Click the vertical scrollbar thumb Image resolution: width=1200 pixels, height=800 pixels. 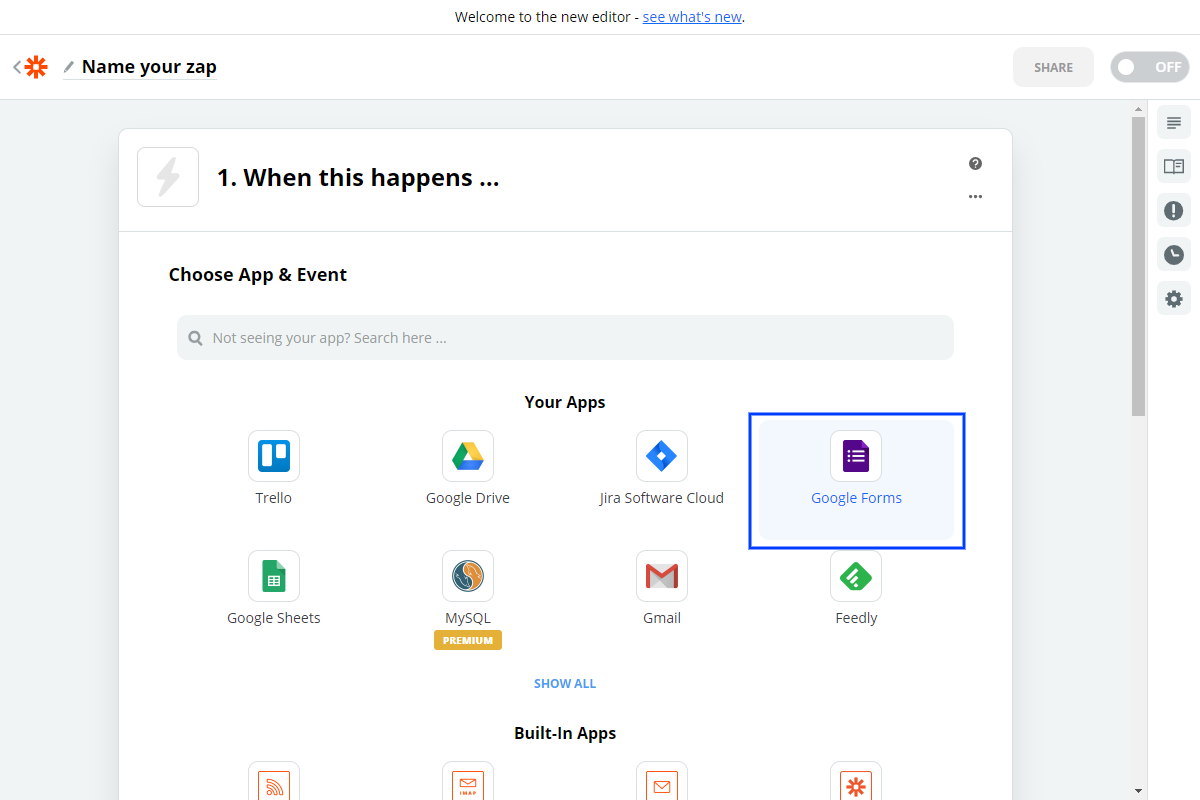pyautogui.click(x=1138, y=266)
